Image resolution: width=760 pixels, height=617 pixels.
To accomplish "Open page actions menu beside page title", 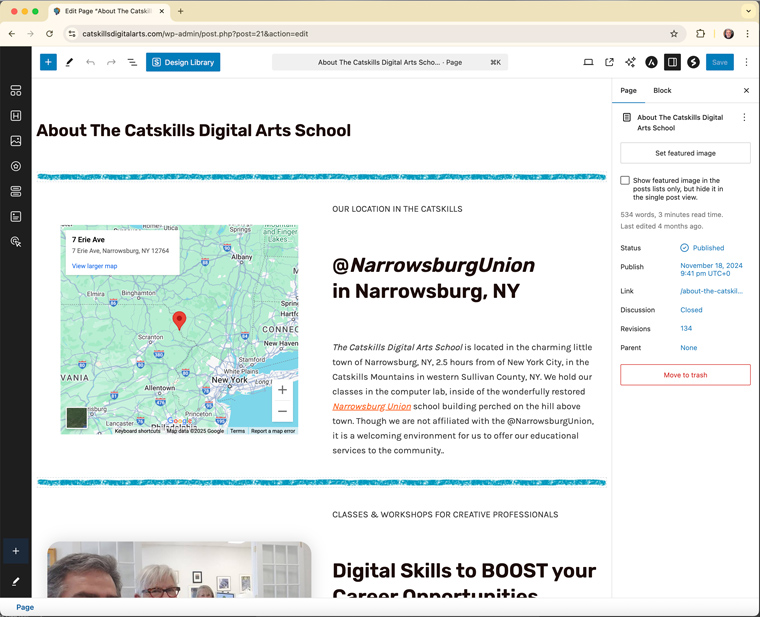I will [744, 117].
